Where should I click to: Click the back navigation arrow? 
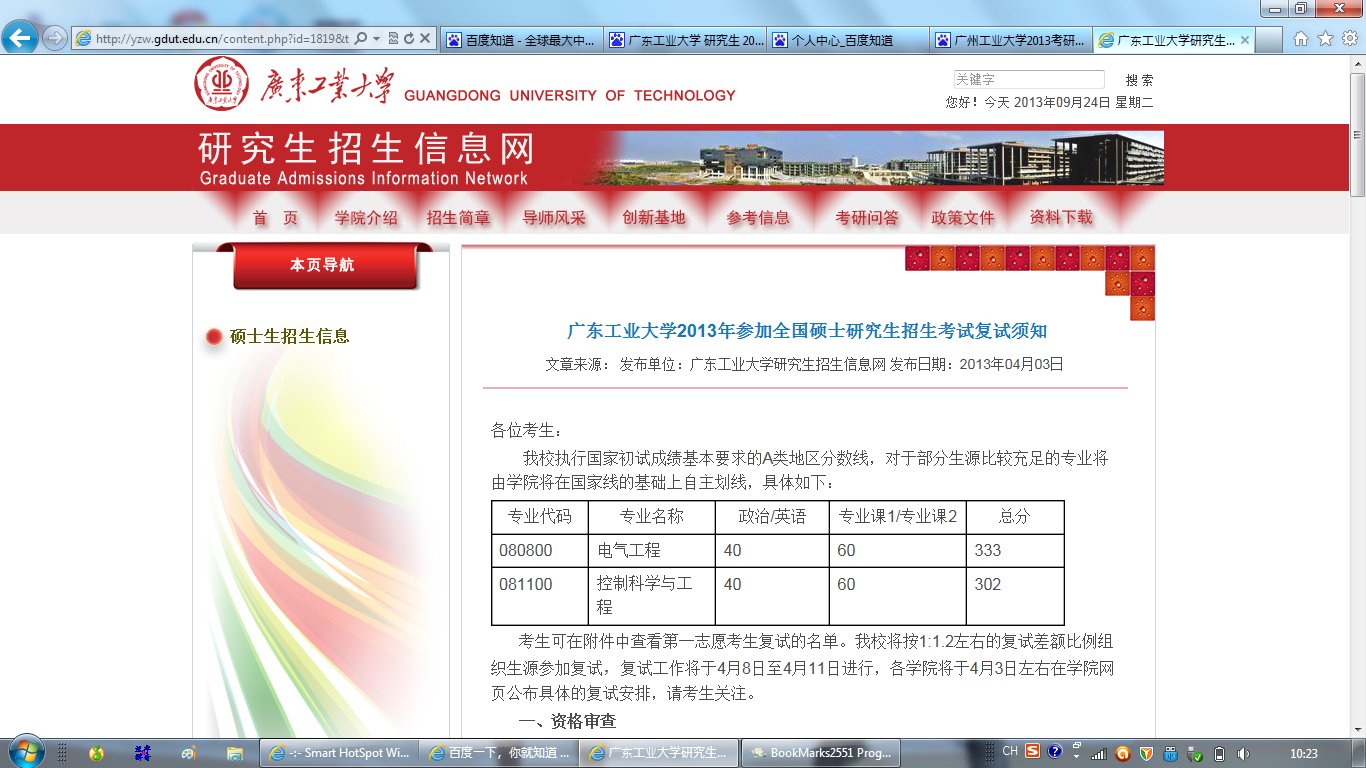[x=20, y=38]
